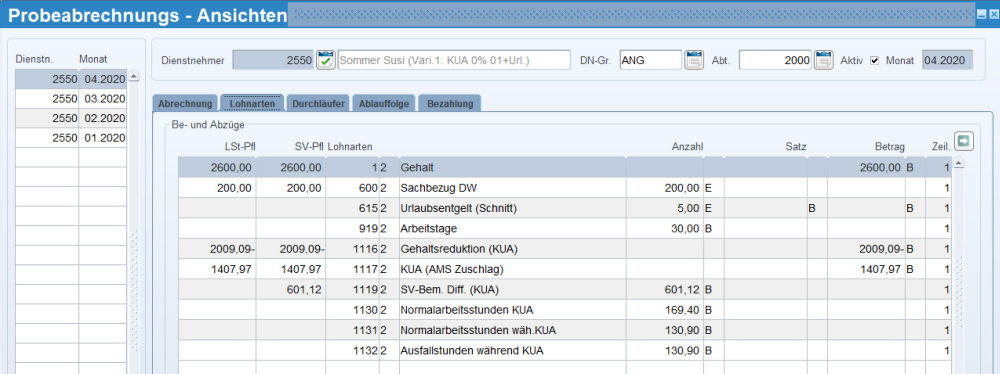The height and width of the screenshot is (374, 1000).
Task: Select the Normalarbeitsstunden KUA row
Action: click(x=564, y=310)
